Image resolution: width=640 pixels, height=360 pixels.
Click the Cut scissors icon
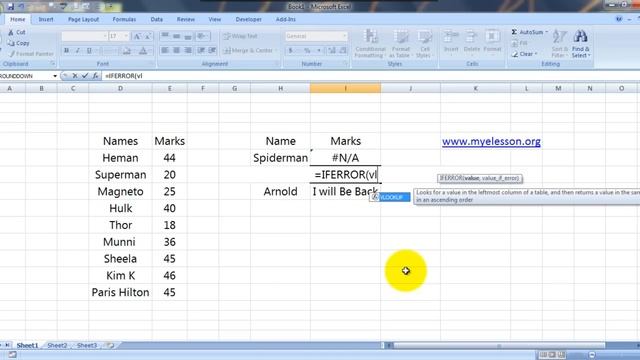pos(11,32)
